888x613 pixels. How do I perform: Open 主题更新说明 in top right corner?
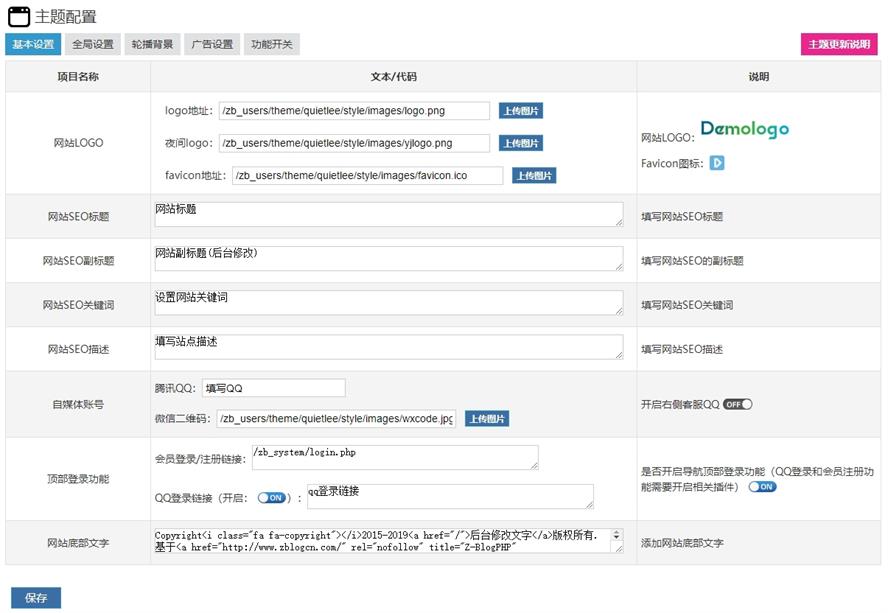click(840, 44)
